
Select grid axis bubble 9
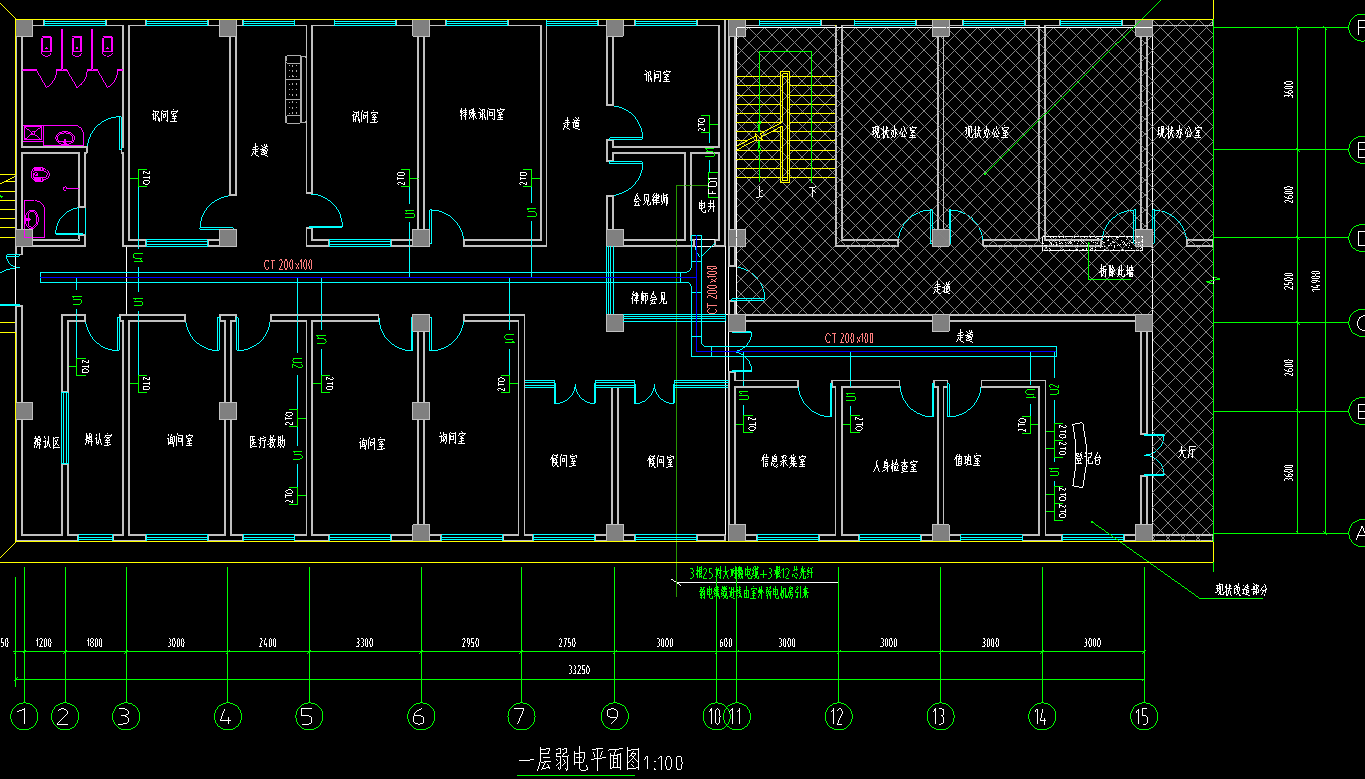(x=614, y=716)
